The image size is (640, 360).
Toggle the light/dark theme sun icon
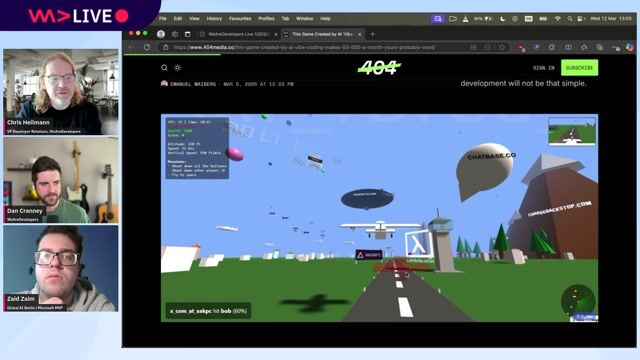pyautogui.click(x=178, y=68)
